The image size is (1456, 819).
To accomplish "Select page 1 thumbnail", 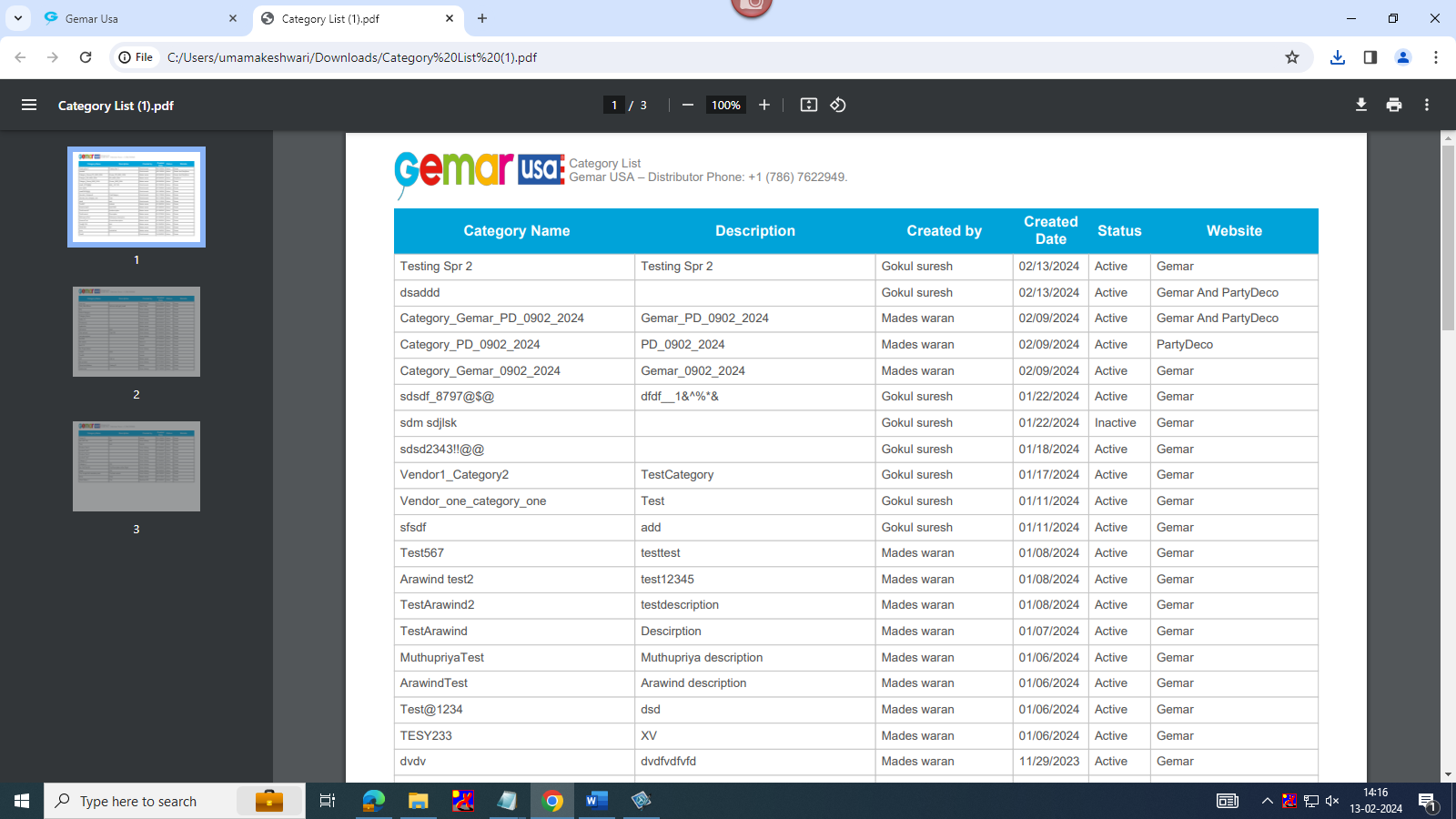I will (136, 197).
